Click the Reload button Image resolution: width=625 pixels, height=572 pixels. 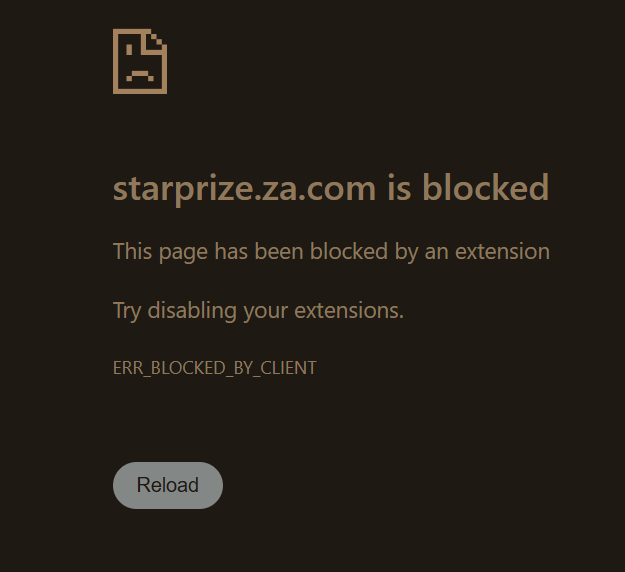(x=168, y=485)
